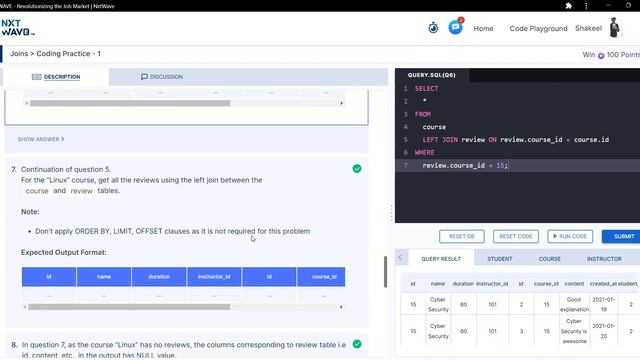The width and height of the screenshot is (640, 360).
Task: Click the 2021-01-20 date cell
Action: [x=604, y=331]
